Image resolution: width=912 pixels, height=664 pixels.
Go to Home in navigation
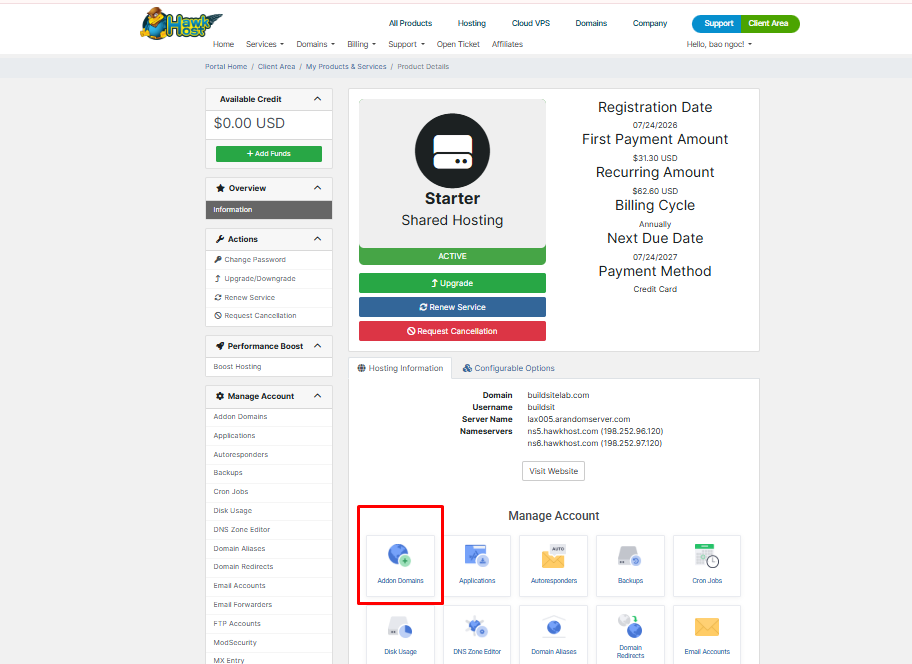coord(223,44)
